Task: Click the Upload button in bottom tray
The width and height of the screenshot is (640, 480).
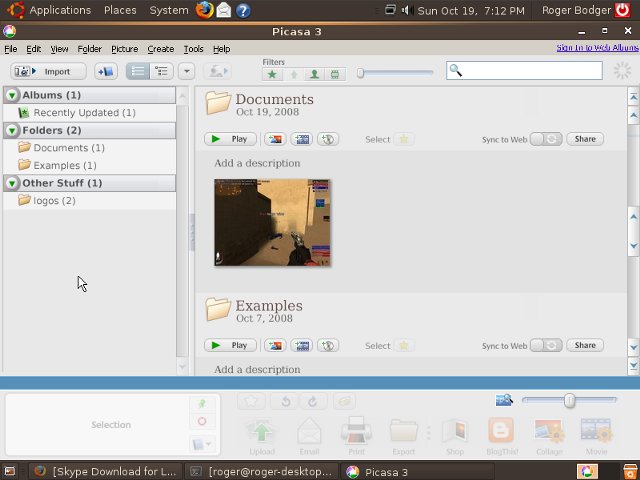Action: [262, 438]
